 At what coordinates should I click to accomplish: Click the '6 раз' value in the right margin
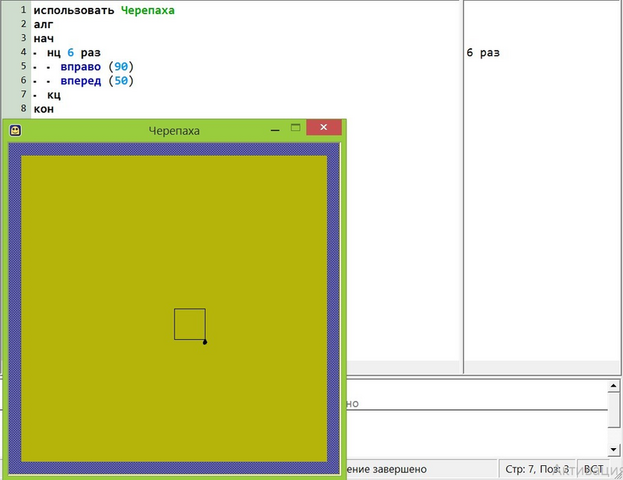coord(483,52)
